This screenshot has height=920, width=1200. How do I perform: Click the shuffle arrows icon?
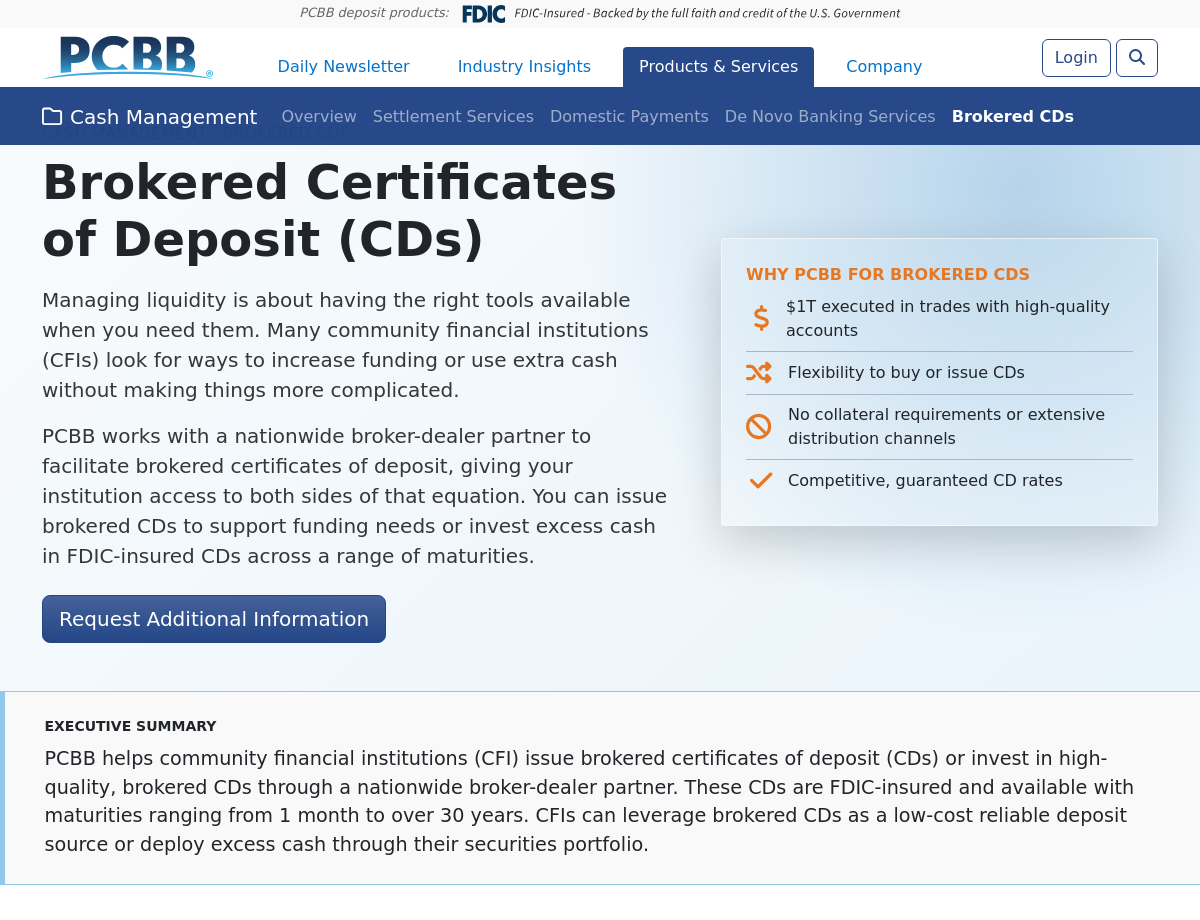pyautogui.click(x=759, y=373)
